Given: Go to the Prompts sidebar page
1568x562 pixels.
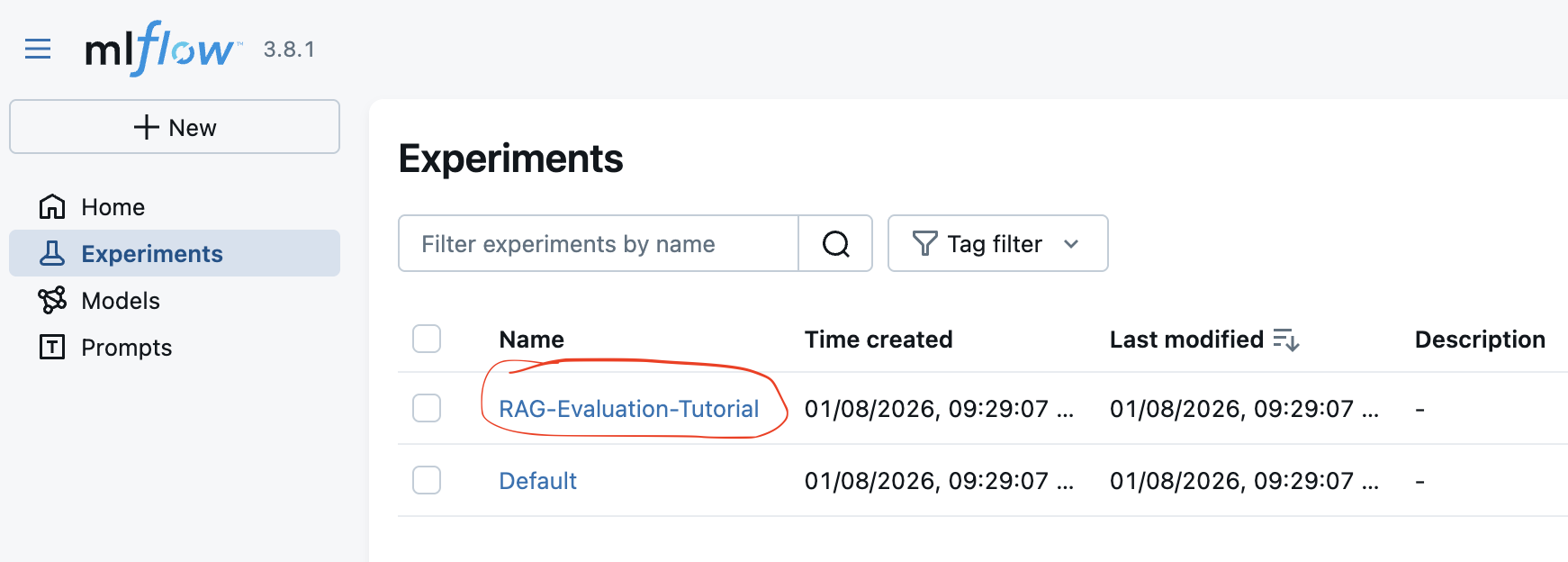Looking at the screenshot, I should [126, 348].
